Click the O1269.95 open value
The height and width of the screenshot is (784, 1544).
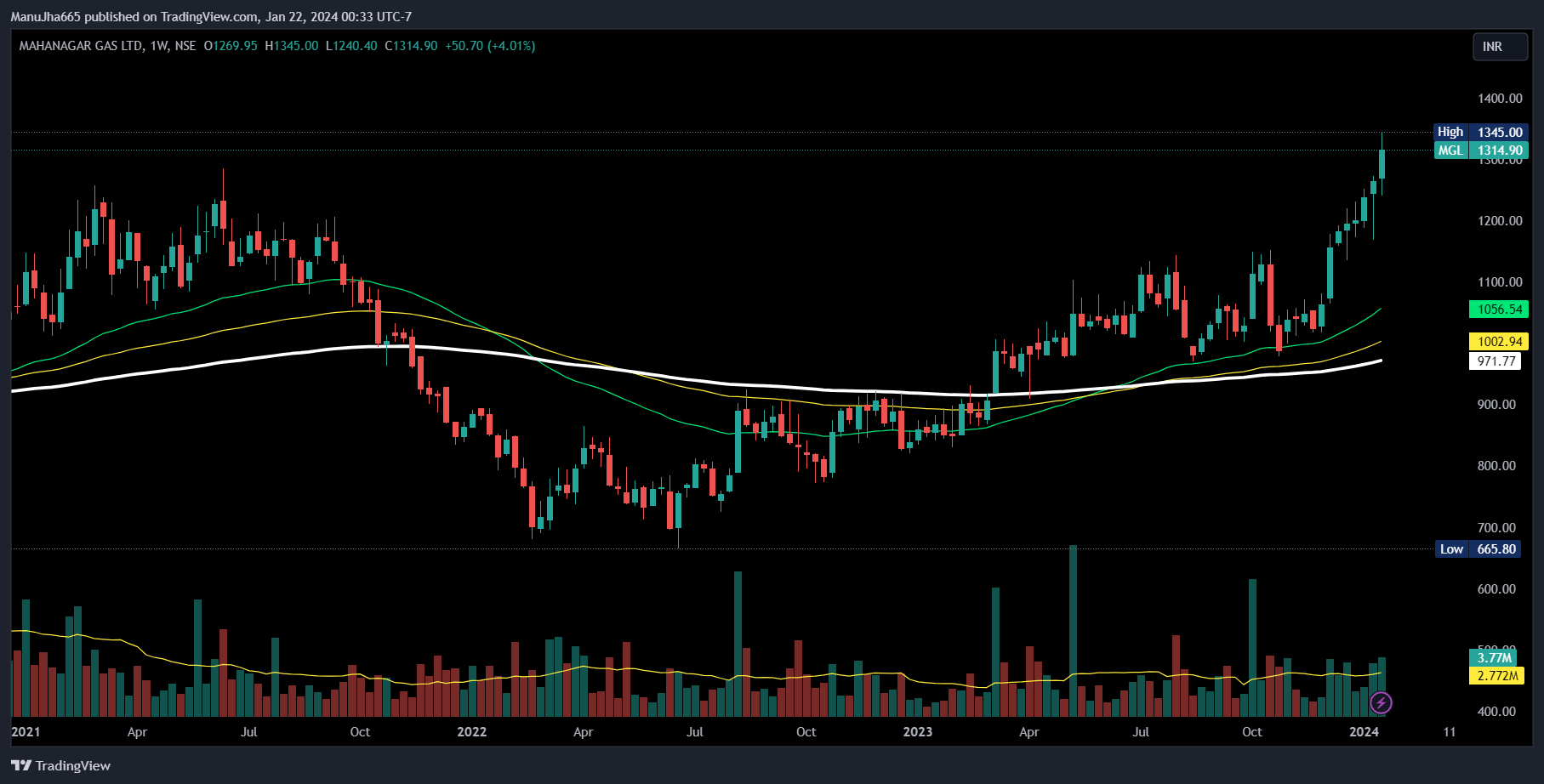tap(231, 46)
